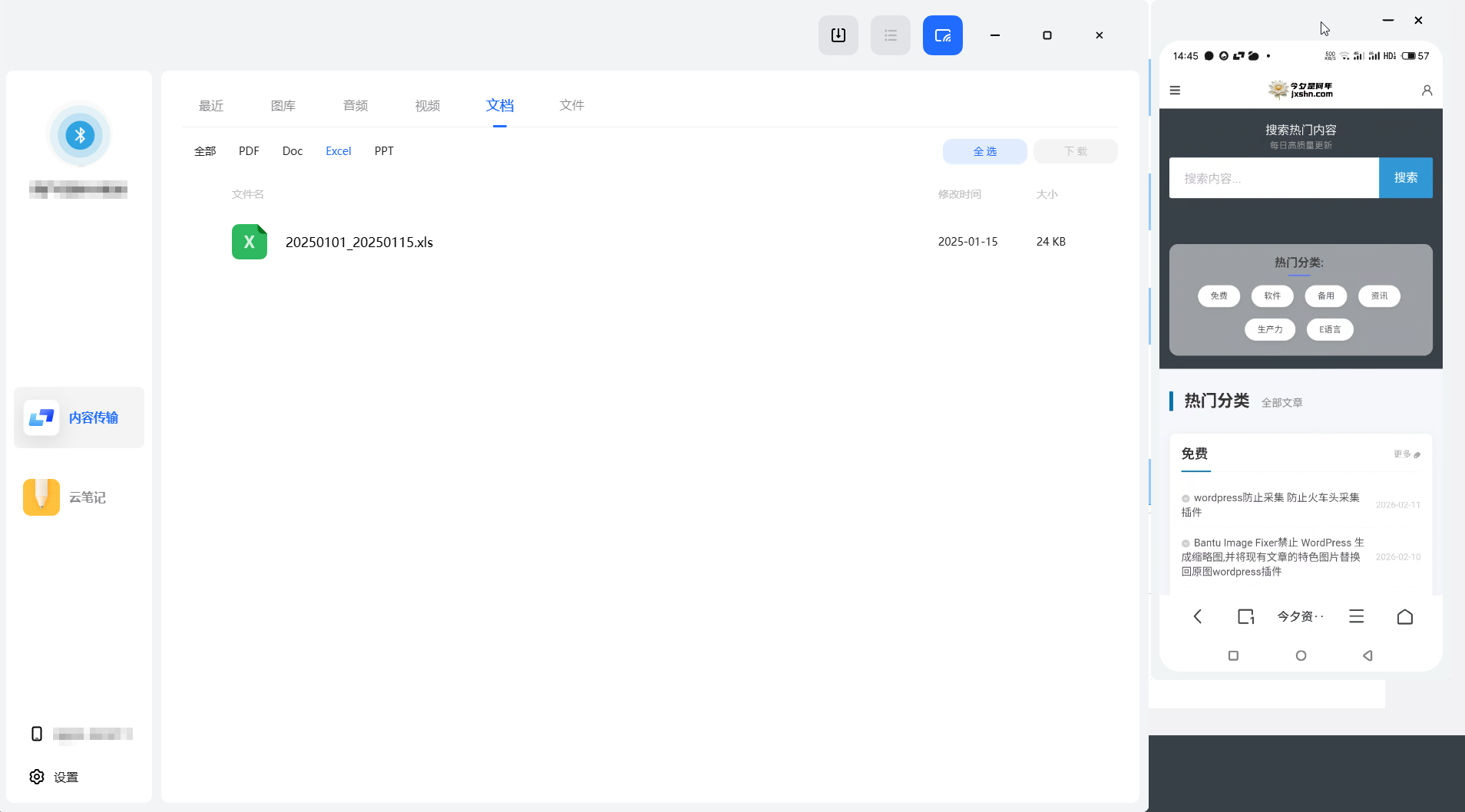Click the user profile icon on phone page
The image size is (1465, 812).
(x=1427, y=91)
